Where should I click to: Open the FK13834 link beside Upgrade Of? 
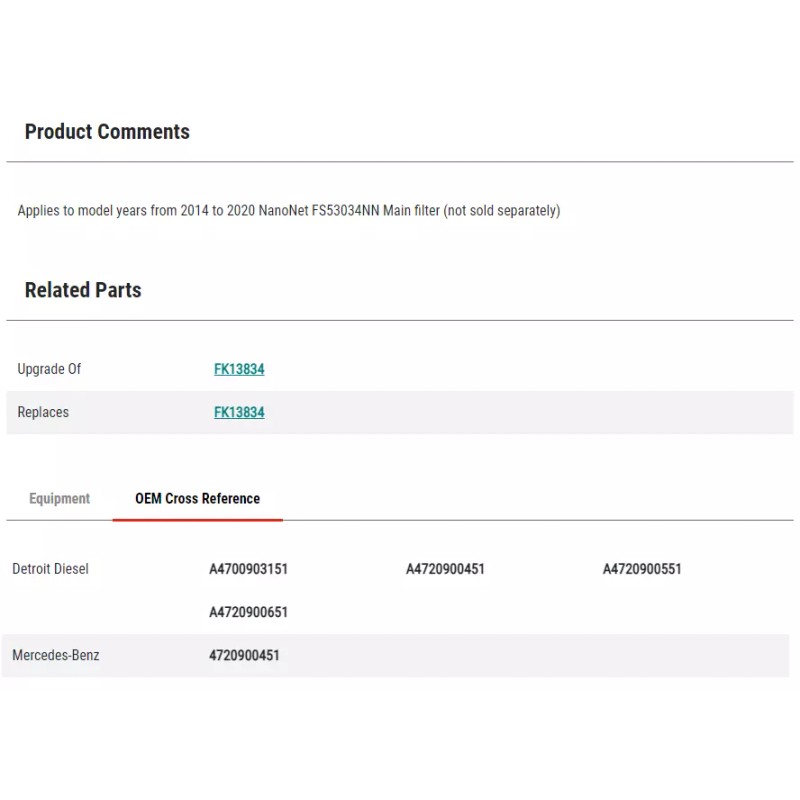239,369
